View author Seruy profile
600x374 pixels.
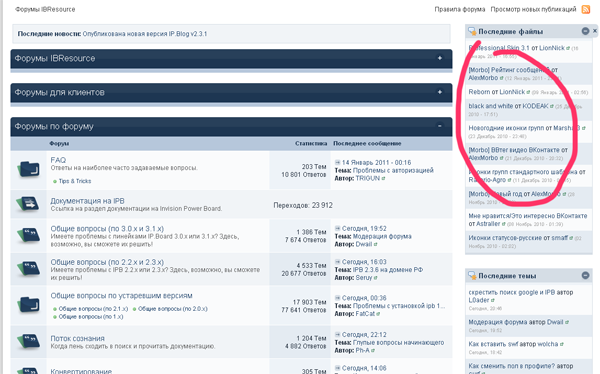[x=364, y=278]
